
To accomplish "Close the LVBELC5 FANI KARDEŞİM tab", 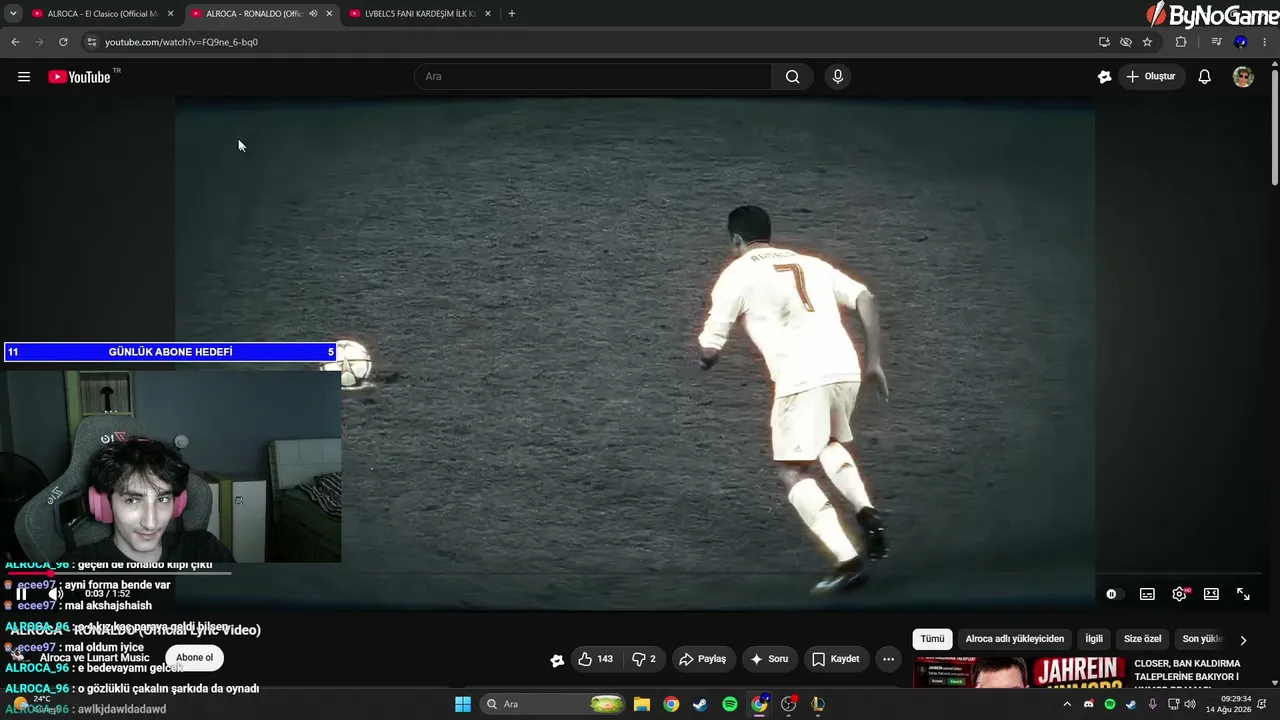I will coord(488,14).
